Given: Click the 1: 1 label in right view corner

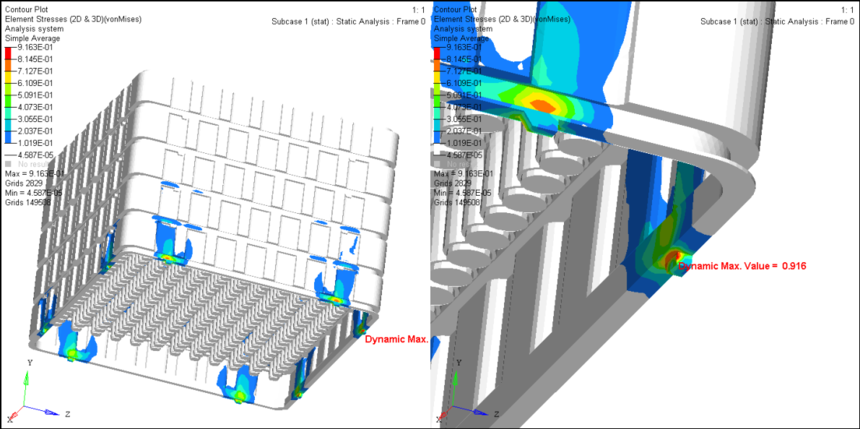Looking at the screenshot, I should 847,9.
